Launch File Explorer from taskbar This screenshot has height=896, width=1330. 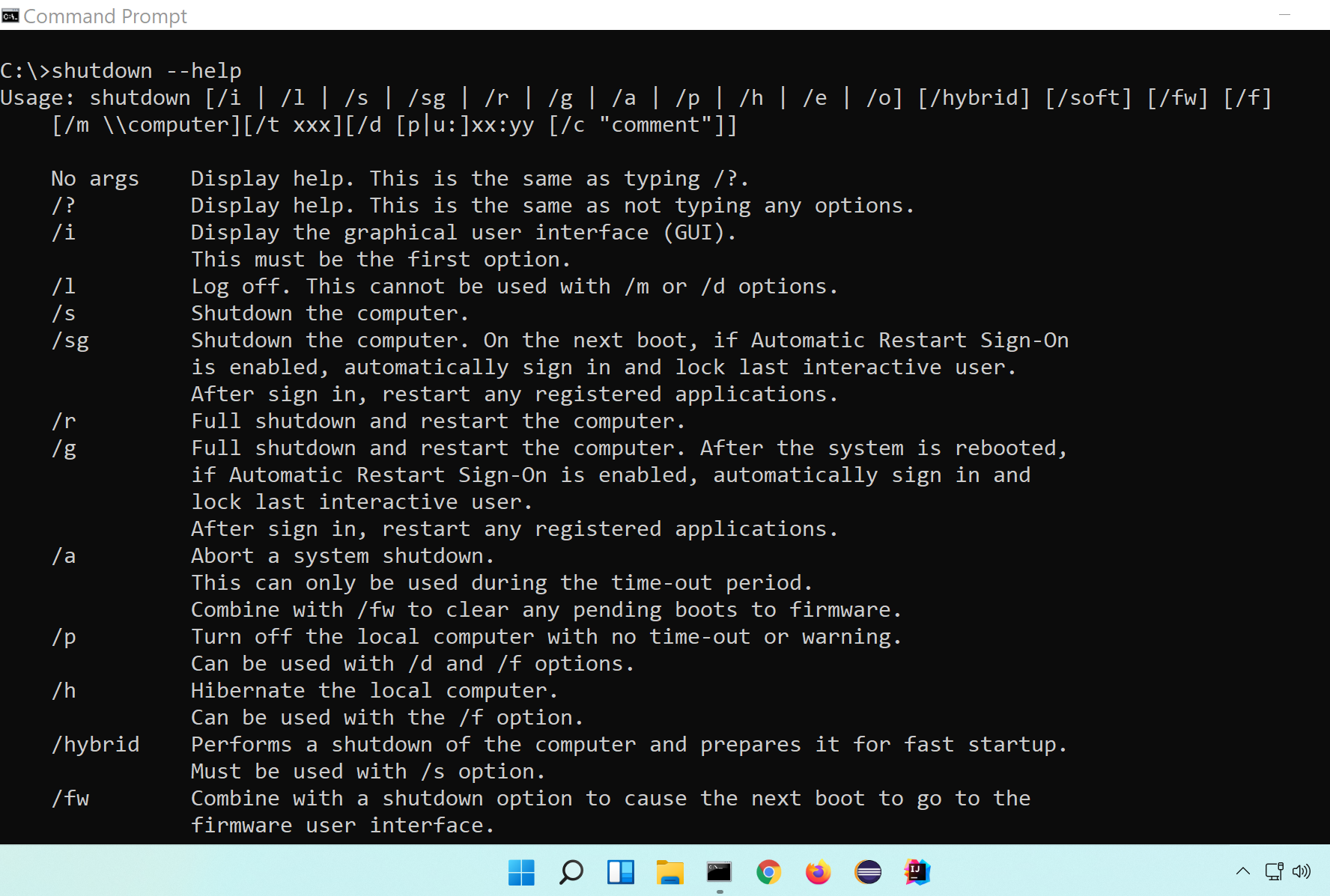click(x=670, y=872)
